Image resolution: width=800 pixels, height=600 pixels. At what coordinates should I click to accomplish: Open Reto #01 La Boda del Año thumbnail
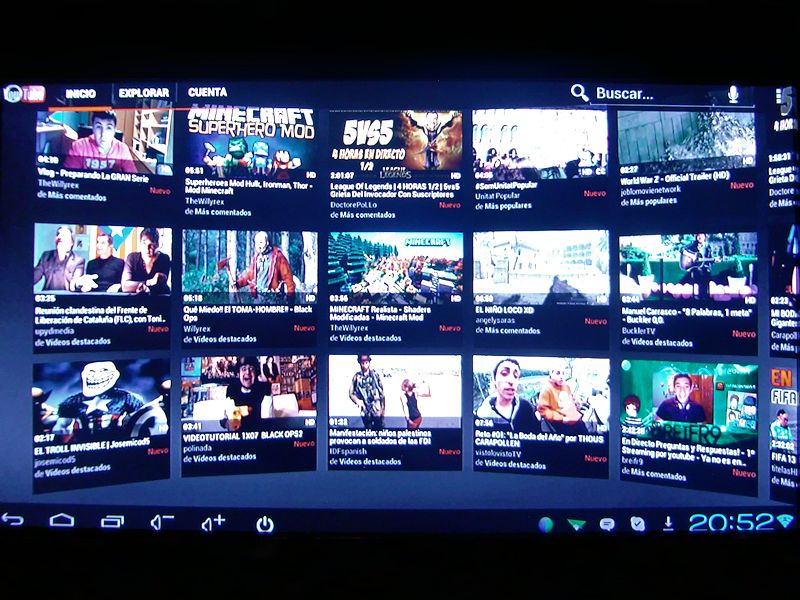tap(541, 394)
